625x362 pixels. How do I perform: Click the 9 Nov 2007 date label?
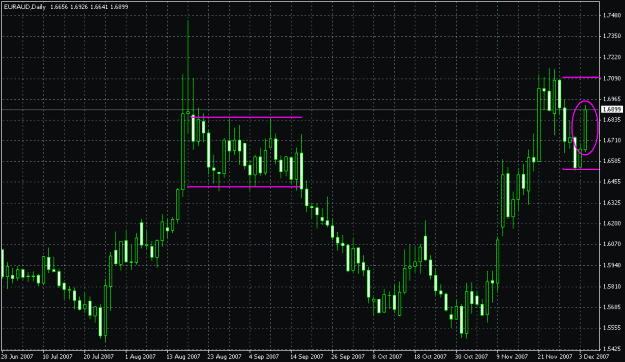tap(512, 356)
